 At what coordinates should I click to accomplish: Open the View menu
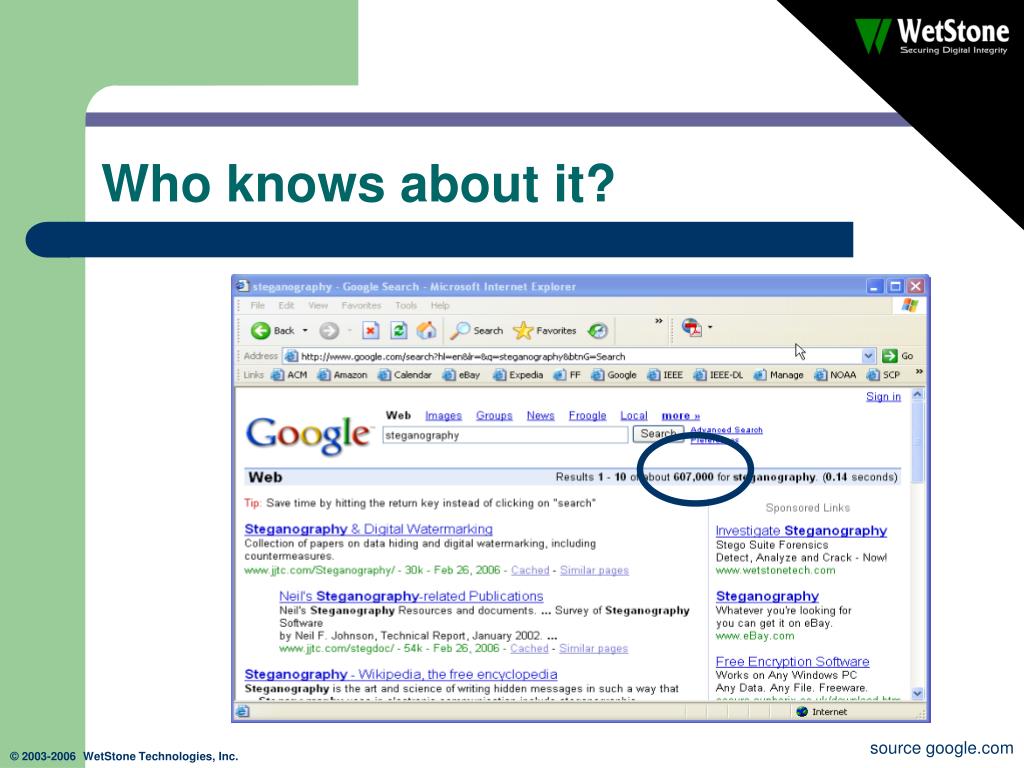pyautogui.click(x=318, y=305)
